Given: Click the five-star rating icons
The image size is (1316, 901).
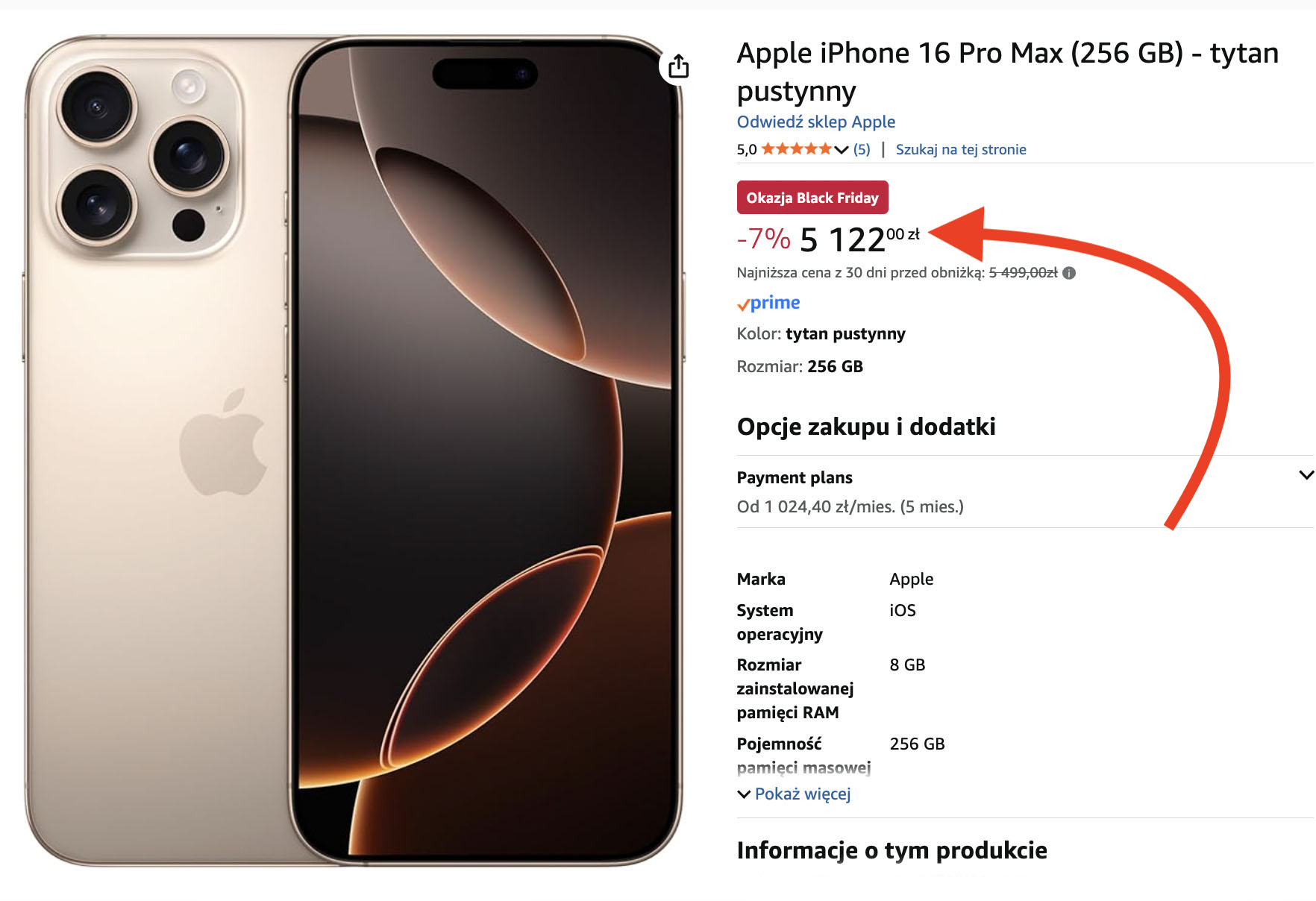Looking at the screenshot, I should click(796, 148).
